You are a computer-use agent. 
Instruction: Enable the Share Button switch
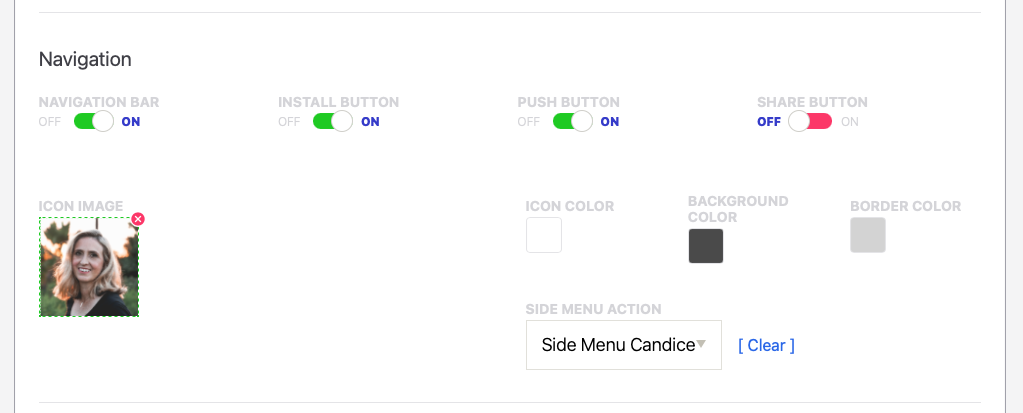810,122
